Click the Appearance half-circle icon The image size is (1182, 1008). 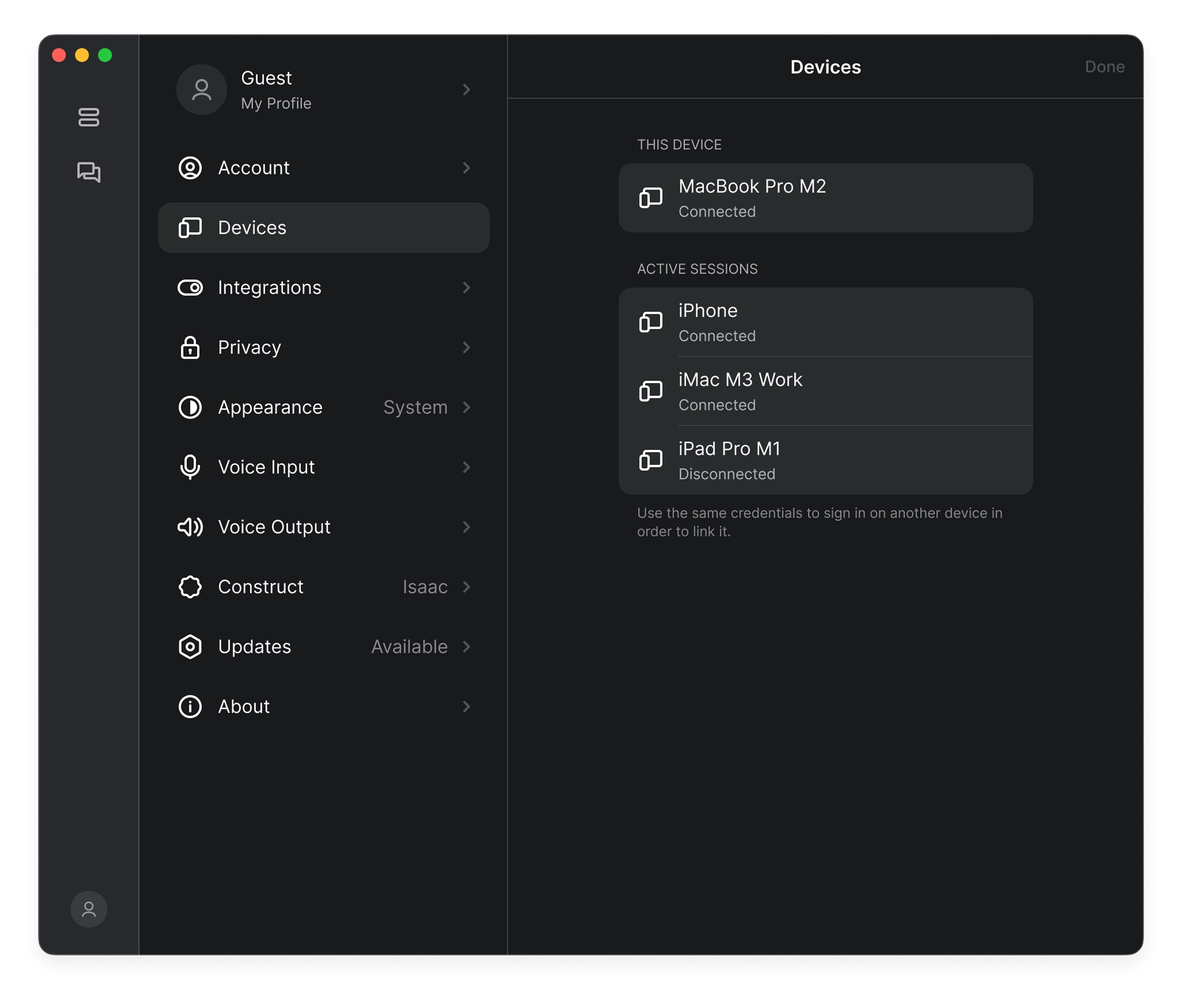point(190,407)
